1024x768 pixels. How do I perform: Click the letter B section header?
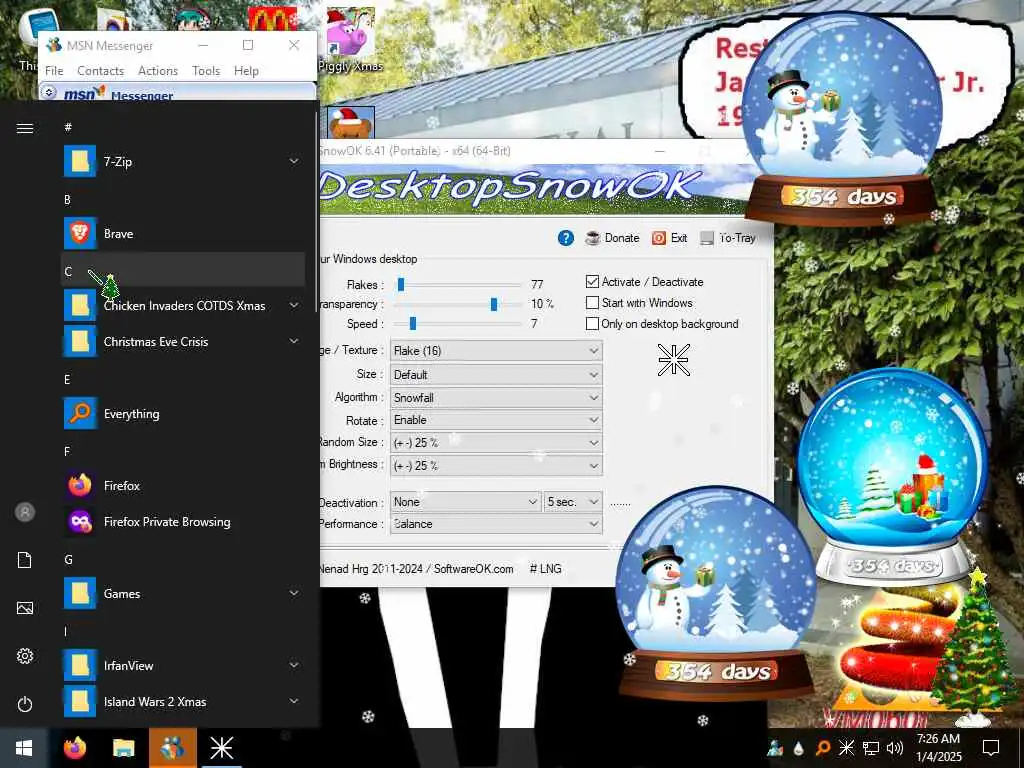67,199
